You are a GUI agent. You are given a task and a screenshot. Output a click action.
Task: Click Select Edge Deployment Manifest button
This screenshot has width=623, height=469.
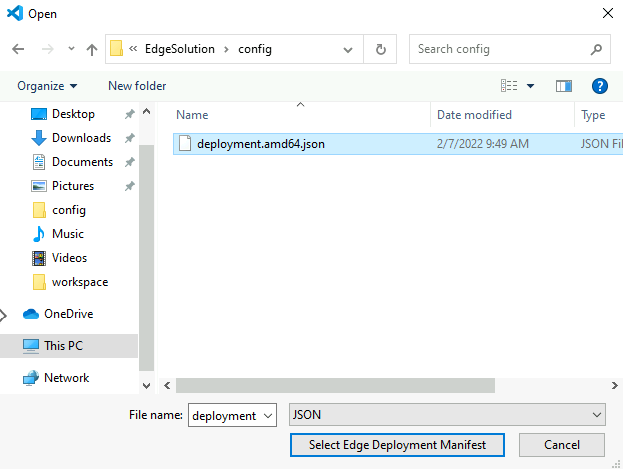396,444
